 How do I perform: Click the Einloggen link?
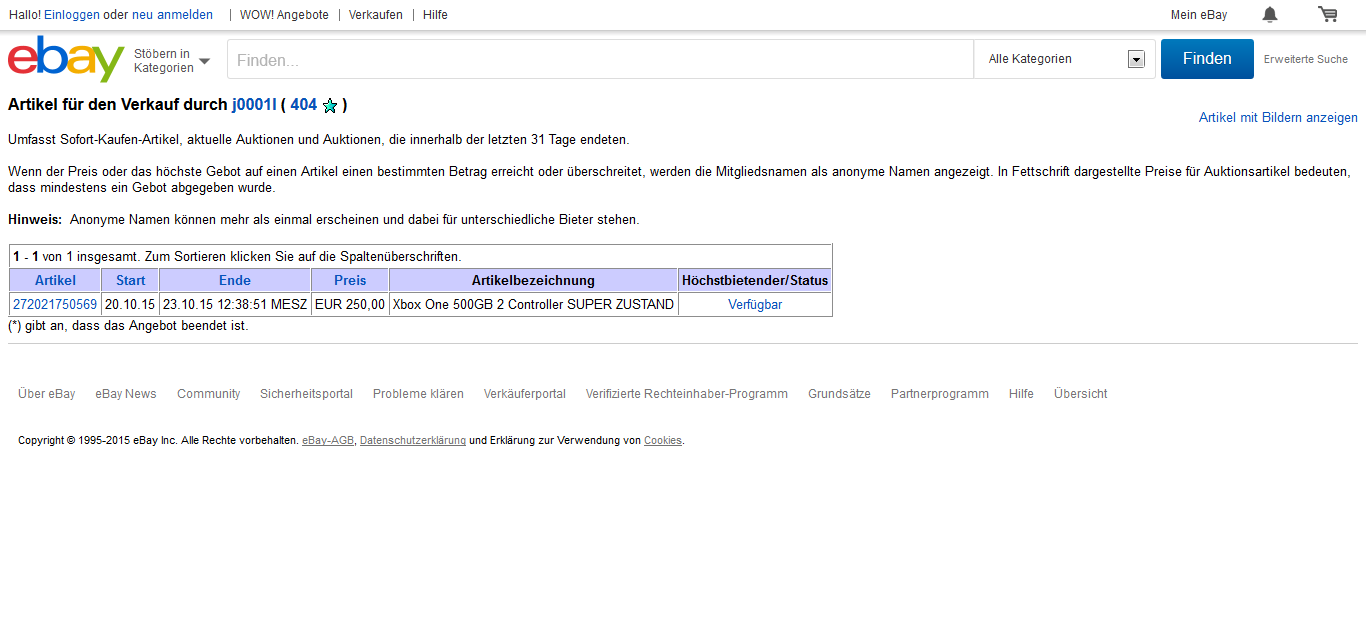coord(72,15)
